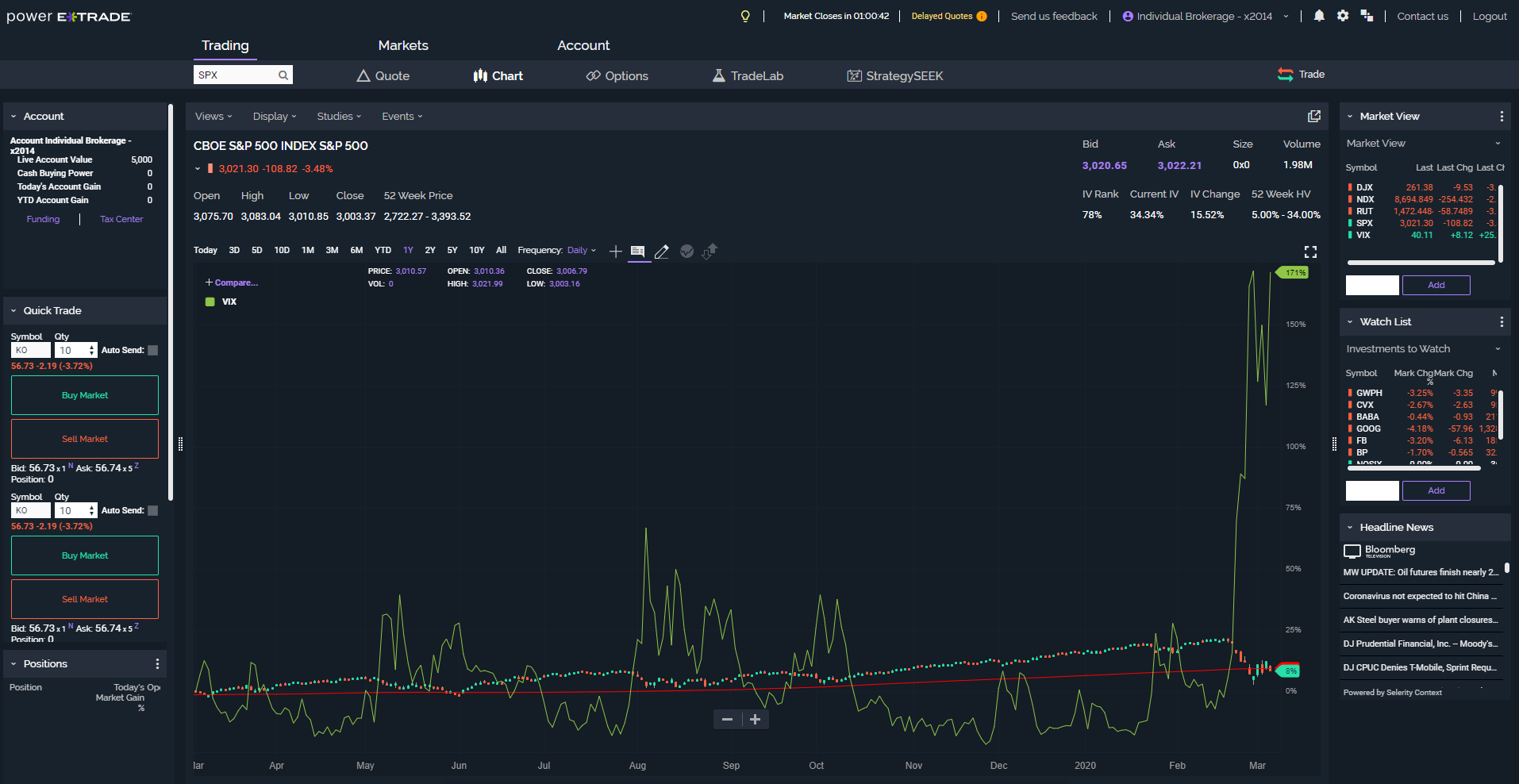1519x784 pixels.
Task: Open the Studies dropdown
Action: [339, 117]
